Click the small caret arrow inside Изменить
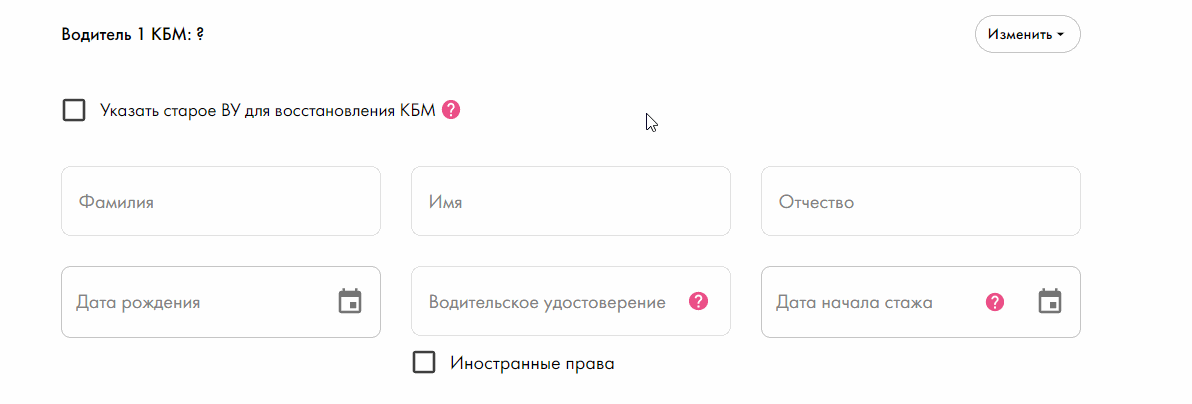The height and width of the screenshot is (404, 1192). [x=1060, y=35]
